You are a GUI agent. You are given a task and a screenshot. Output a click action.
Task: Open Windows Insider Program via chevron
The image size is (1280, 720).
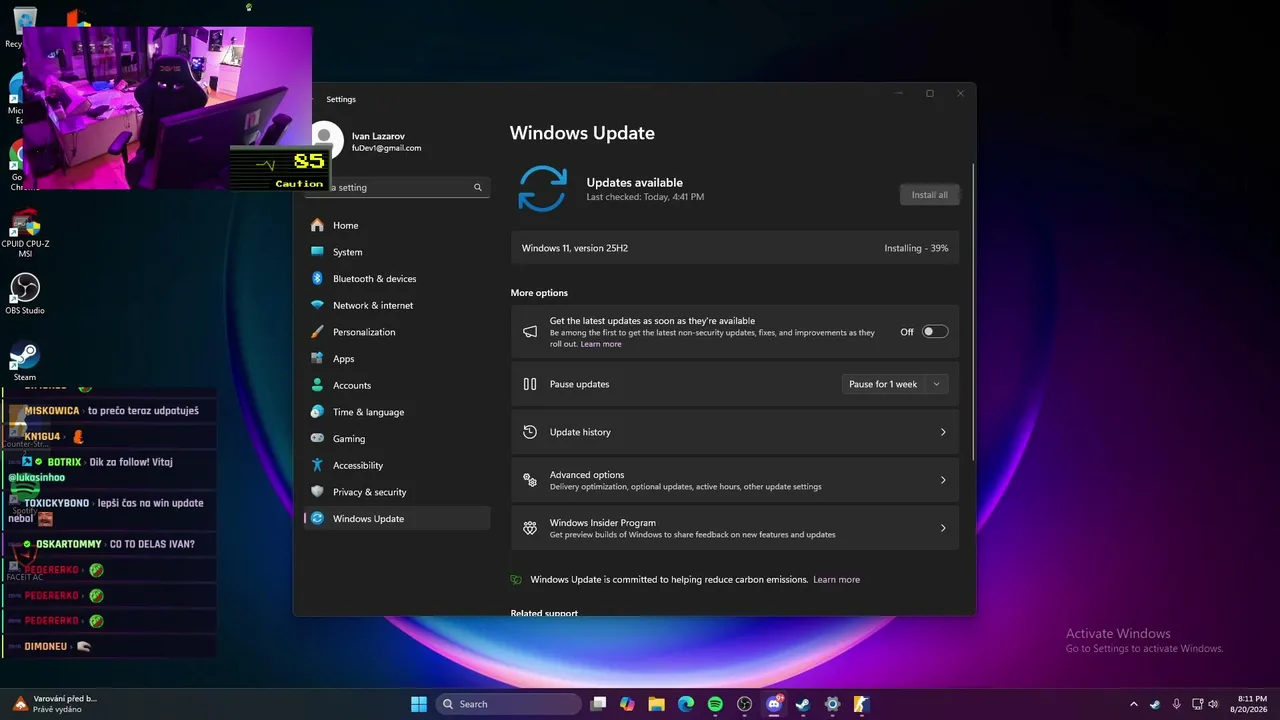pos(942,528)
